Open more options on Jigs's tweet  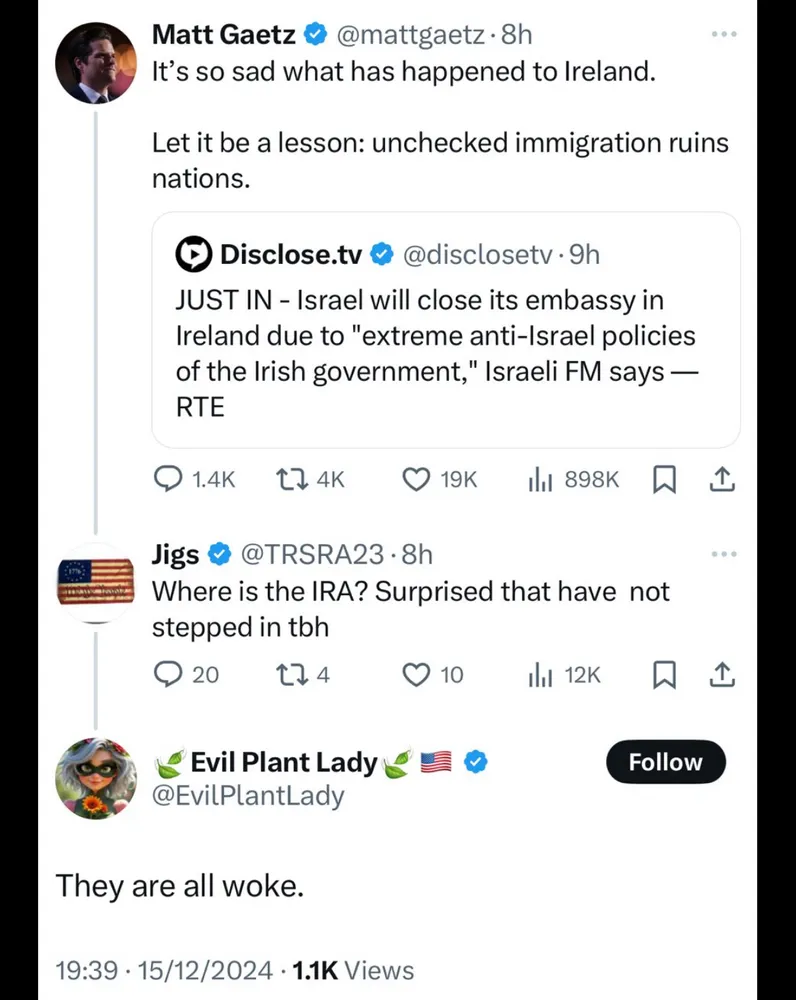(x=722, y=554)
